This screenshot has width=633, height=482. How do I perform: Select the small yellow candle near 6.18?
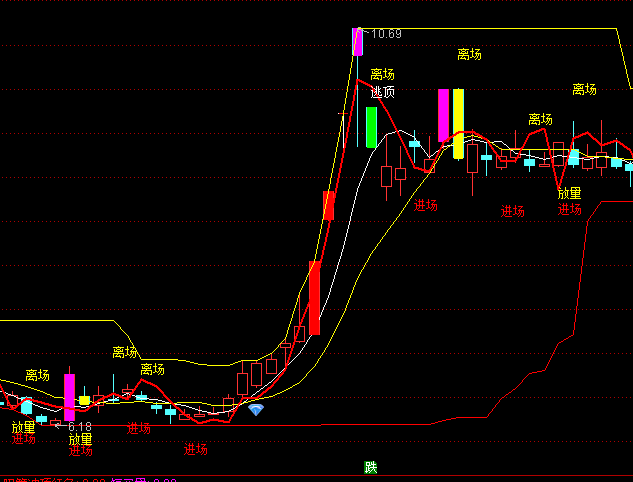(x=84, y=400)
